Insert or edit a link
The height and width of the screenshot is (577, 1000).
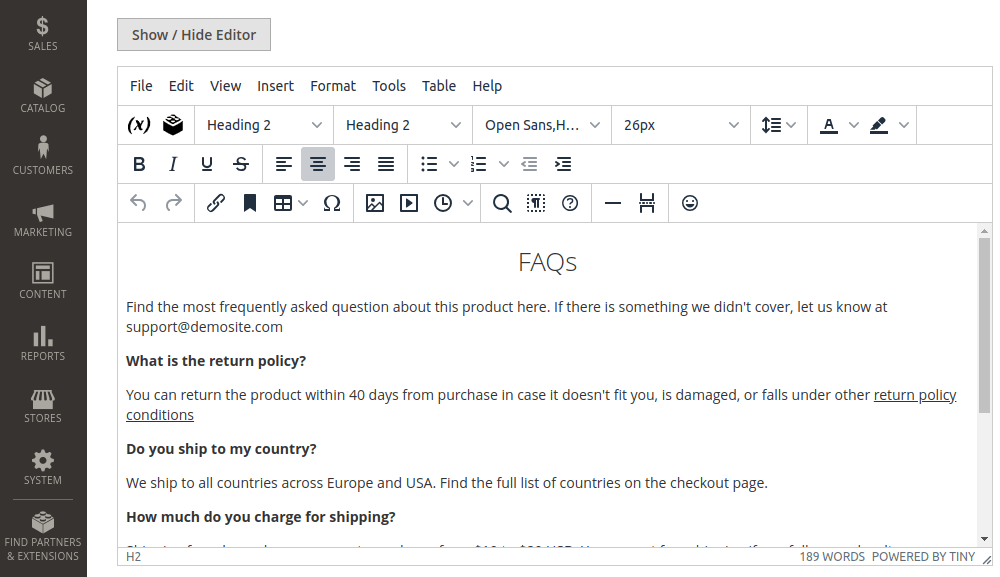click(x=216, y=203)
